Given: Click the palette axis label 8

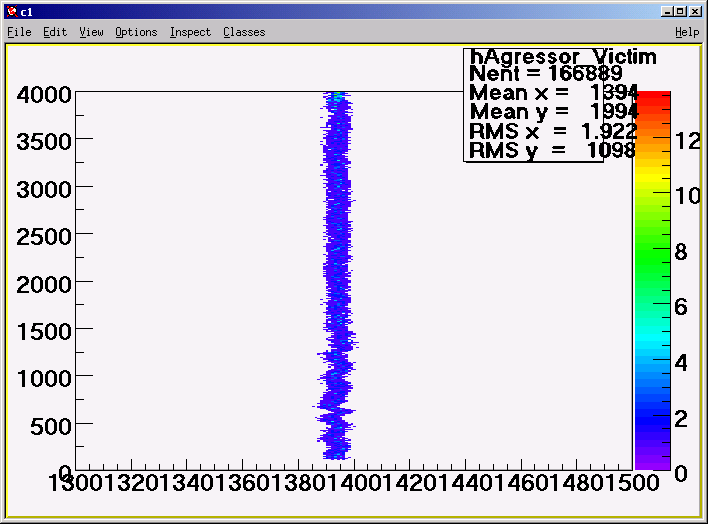Looking at the screenshot, I should (x=681, y=252).
